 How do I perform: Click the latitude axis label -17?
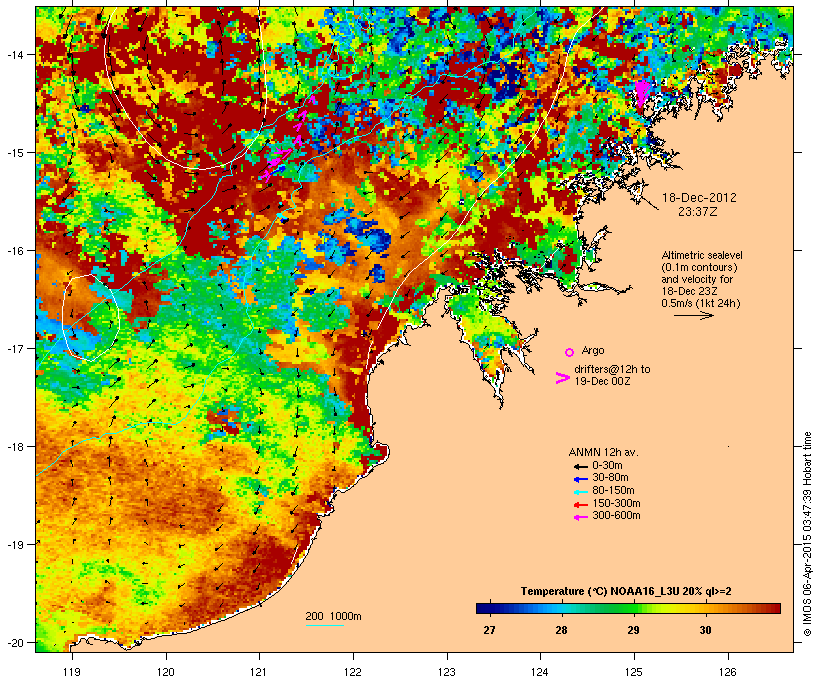(x=14, y=348)
